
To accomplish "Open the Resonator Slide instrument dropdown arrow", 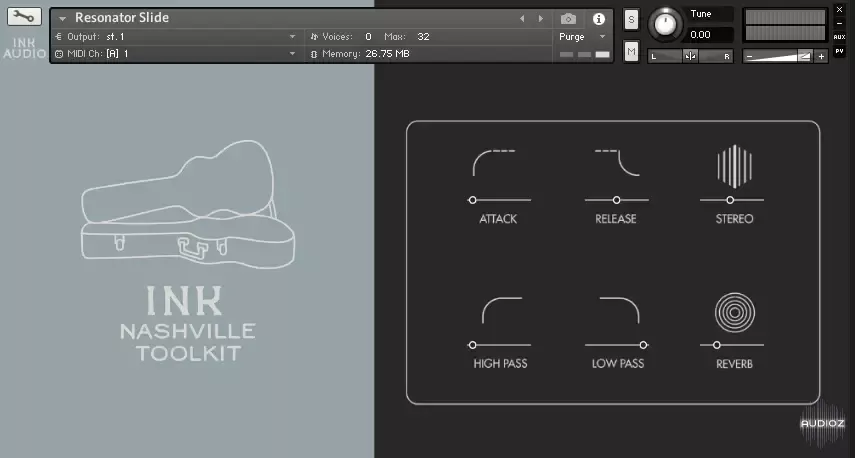I will pos(63,19).
